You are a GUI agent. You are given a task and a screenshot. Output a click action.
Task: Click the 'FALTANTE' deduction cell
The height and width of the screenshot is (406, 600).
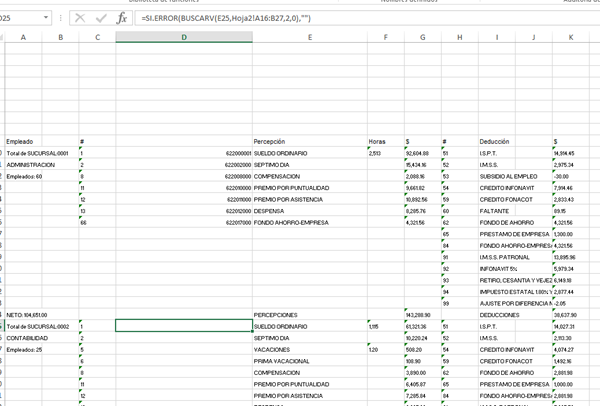(x=496, y=211)
